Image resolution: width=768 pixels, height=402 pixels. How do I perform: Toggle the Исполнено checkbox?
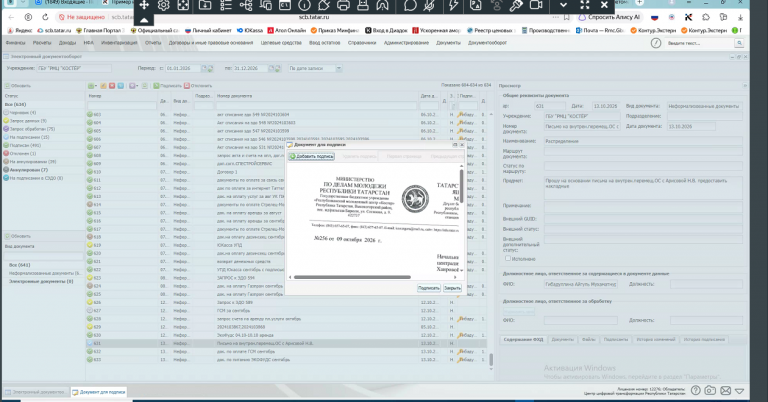point(508,258)
